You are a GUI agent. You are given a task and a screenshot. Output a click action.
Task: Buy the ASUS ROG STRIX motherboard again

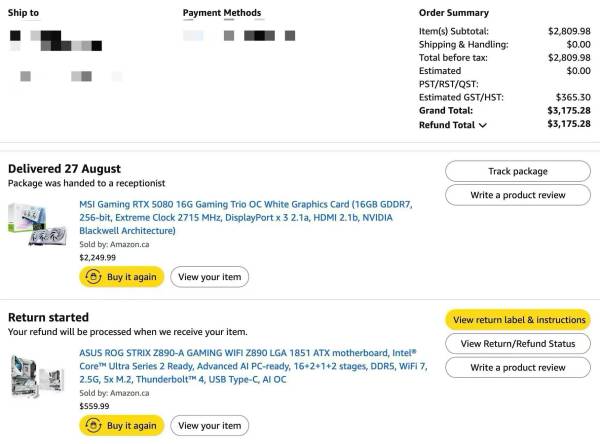(x=120, y=426)
